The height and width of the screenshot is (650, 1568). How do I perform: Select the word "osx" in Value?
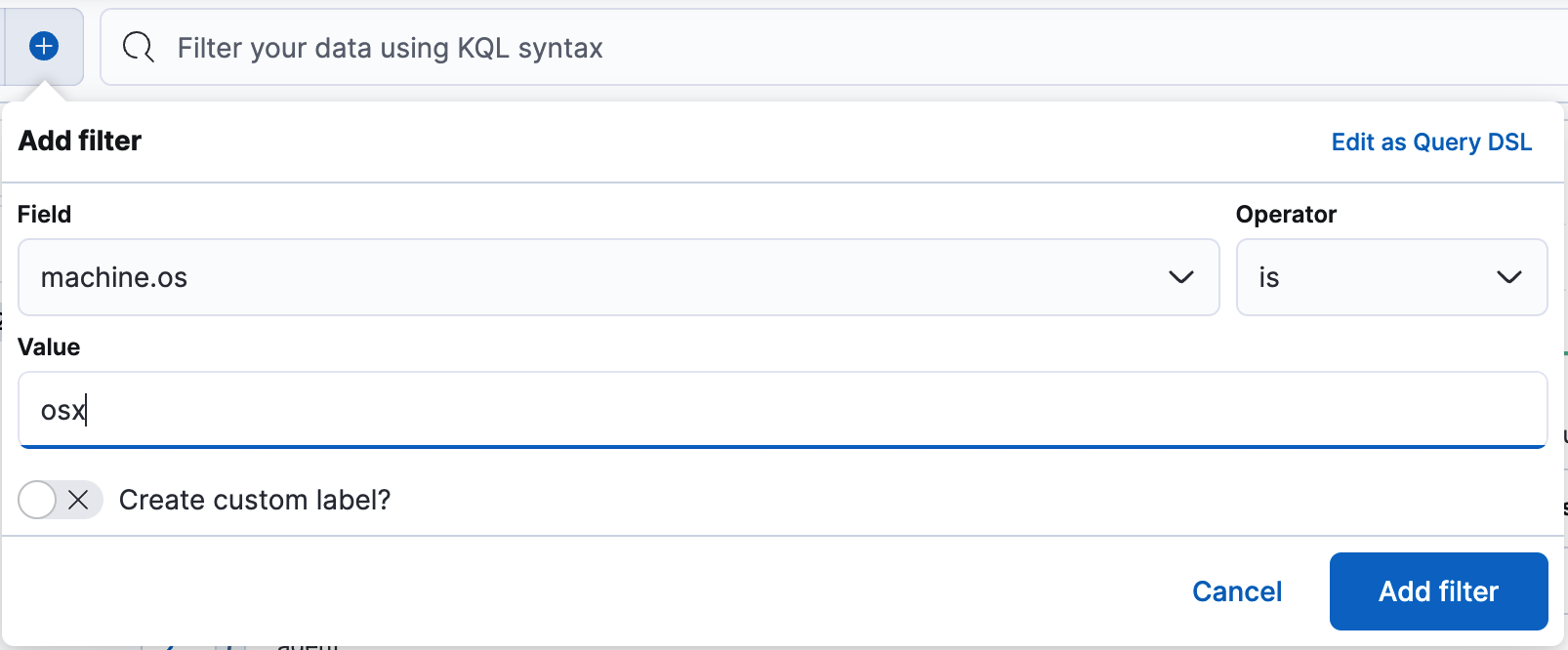(62, 410)
